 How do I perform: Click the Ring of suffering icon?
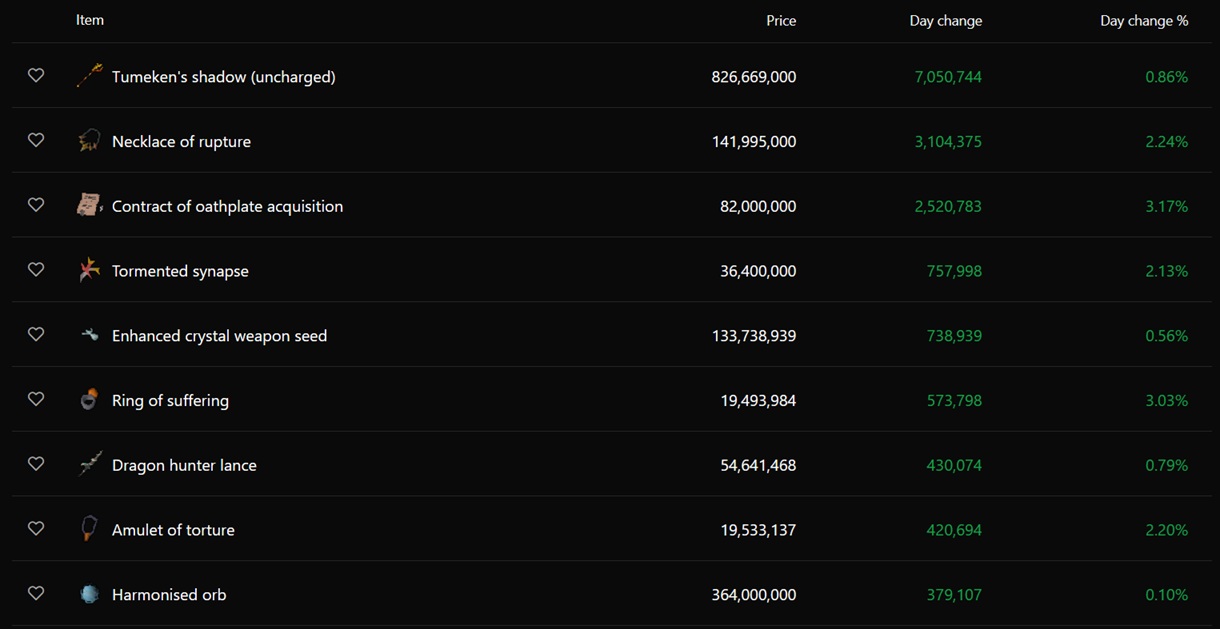point(90,399)
